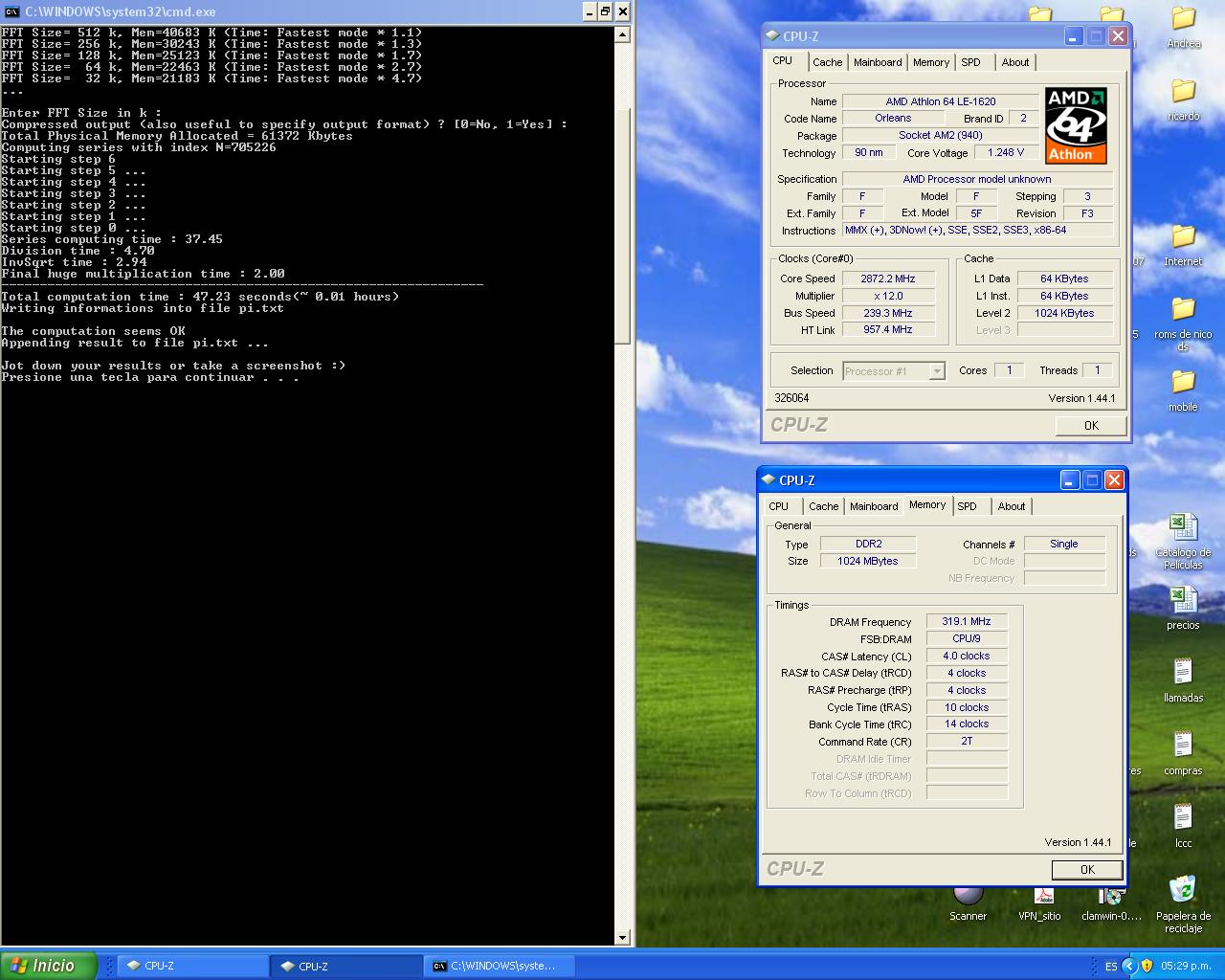Click Core Speed value 2872.2 MHz
The height and width of the screenshot is (980, 1225).
click(888, 278)
